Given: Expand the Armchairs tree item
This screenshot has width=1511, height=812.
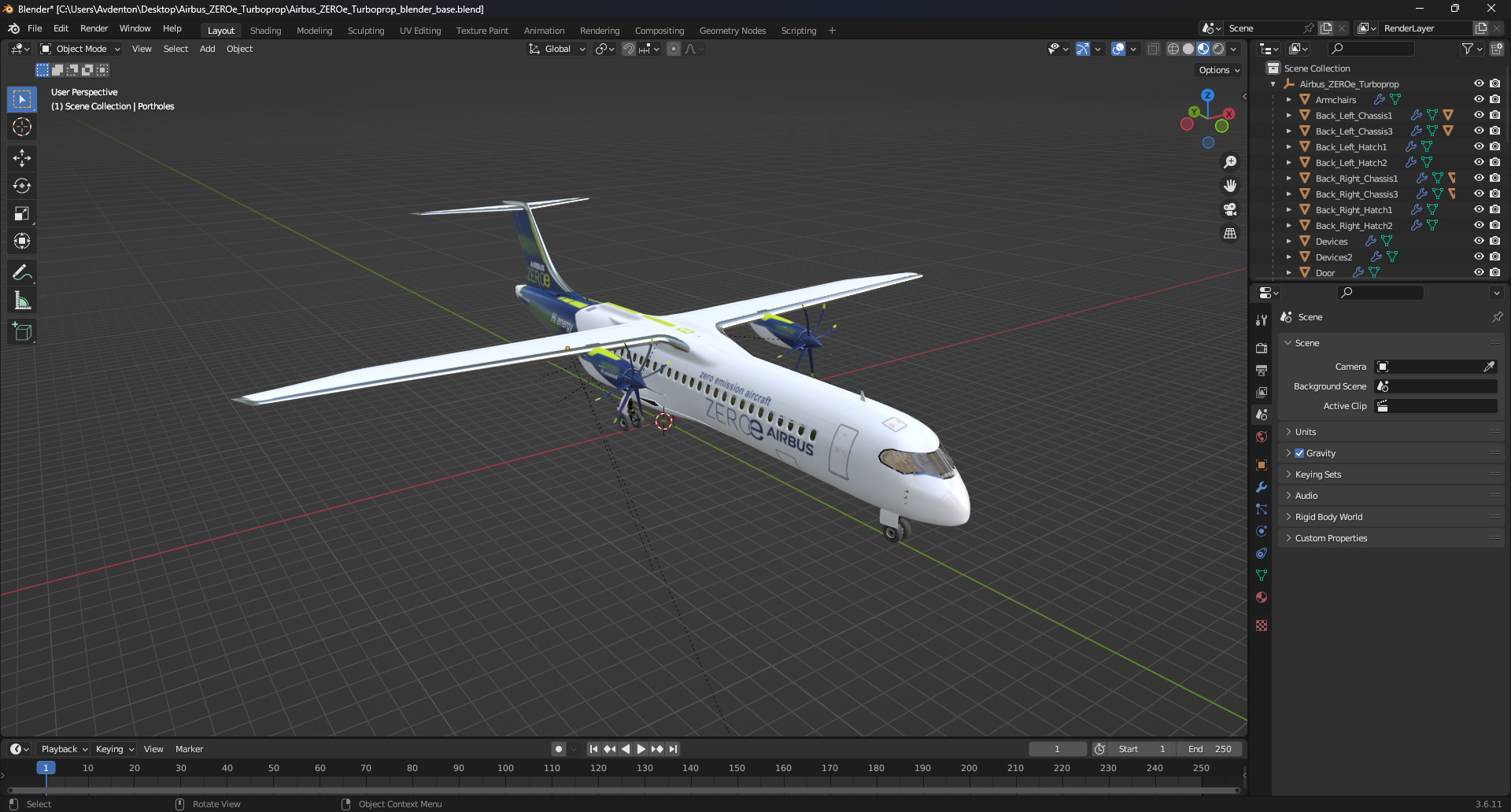Looking at the screenshot, I should (x=1288, y=100).
